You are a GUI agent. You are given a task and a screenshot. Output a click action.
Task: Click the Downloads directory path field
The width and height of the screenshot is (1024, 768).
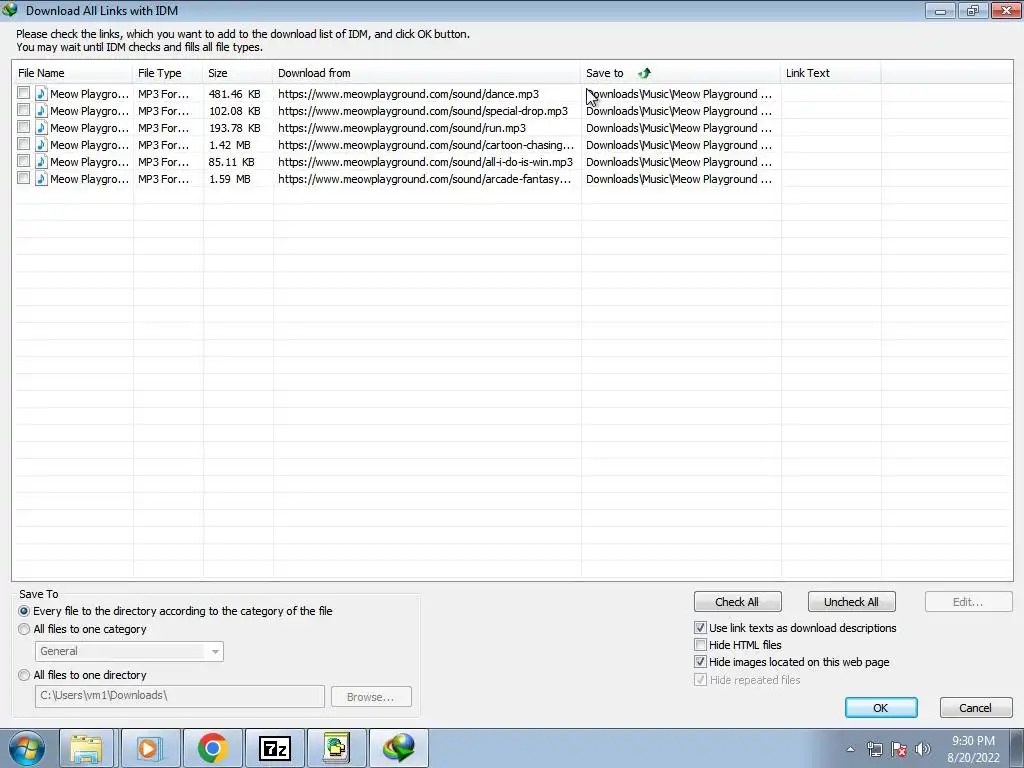[180, 696]
